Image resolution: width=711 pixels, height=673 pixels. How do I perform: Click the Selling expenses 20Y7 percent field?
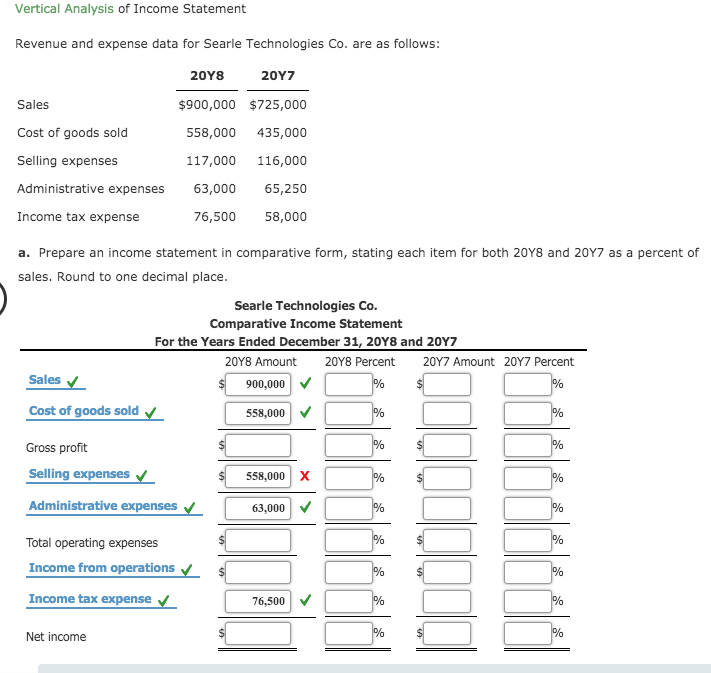(528, 478)
